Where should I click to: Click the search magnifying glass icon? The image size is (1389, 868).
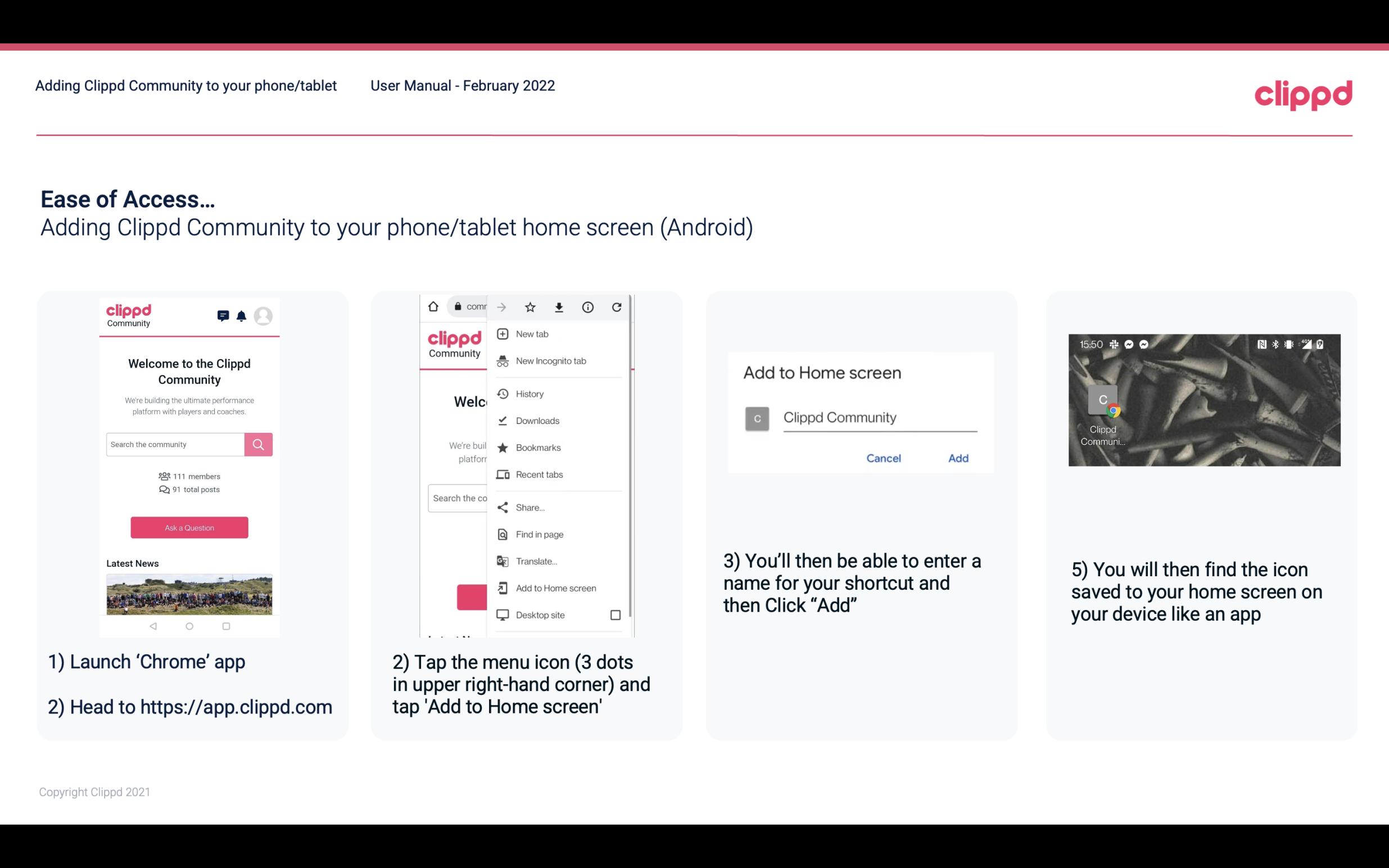(x=257, y=443)
